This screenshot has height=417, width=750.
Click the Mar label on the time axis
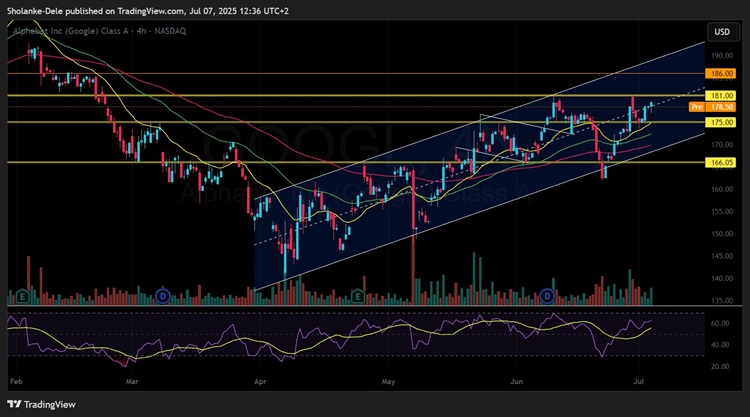tap(132, 382)
